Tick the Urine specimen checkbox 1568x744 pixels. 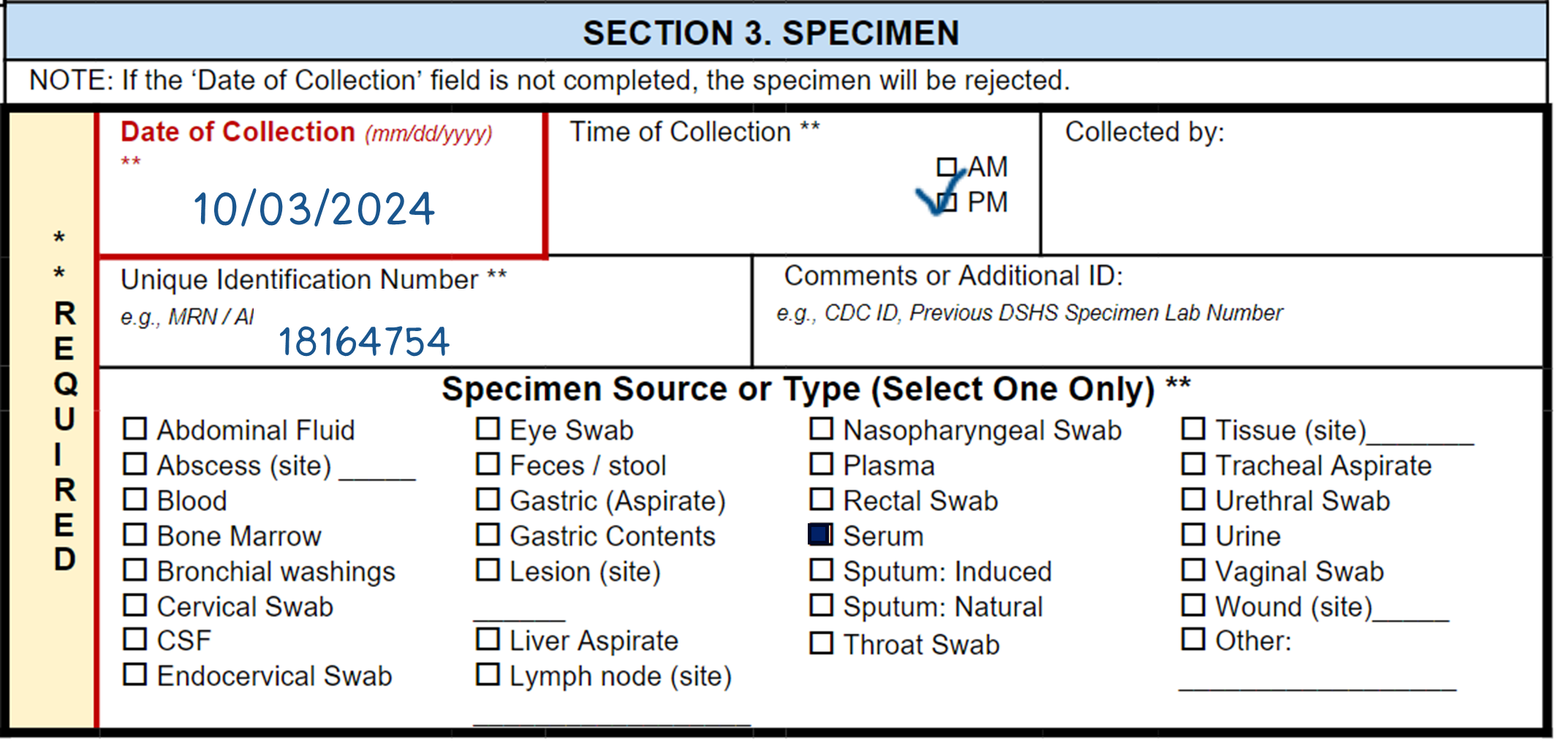pos(1193,535)
